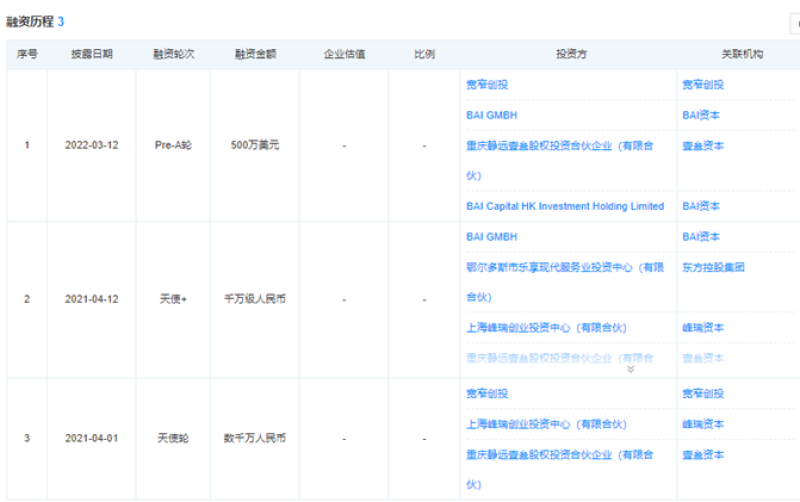
Task: Click the 披露日期 column header
Action: [91, 54]
